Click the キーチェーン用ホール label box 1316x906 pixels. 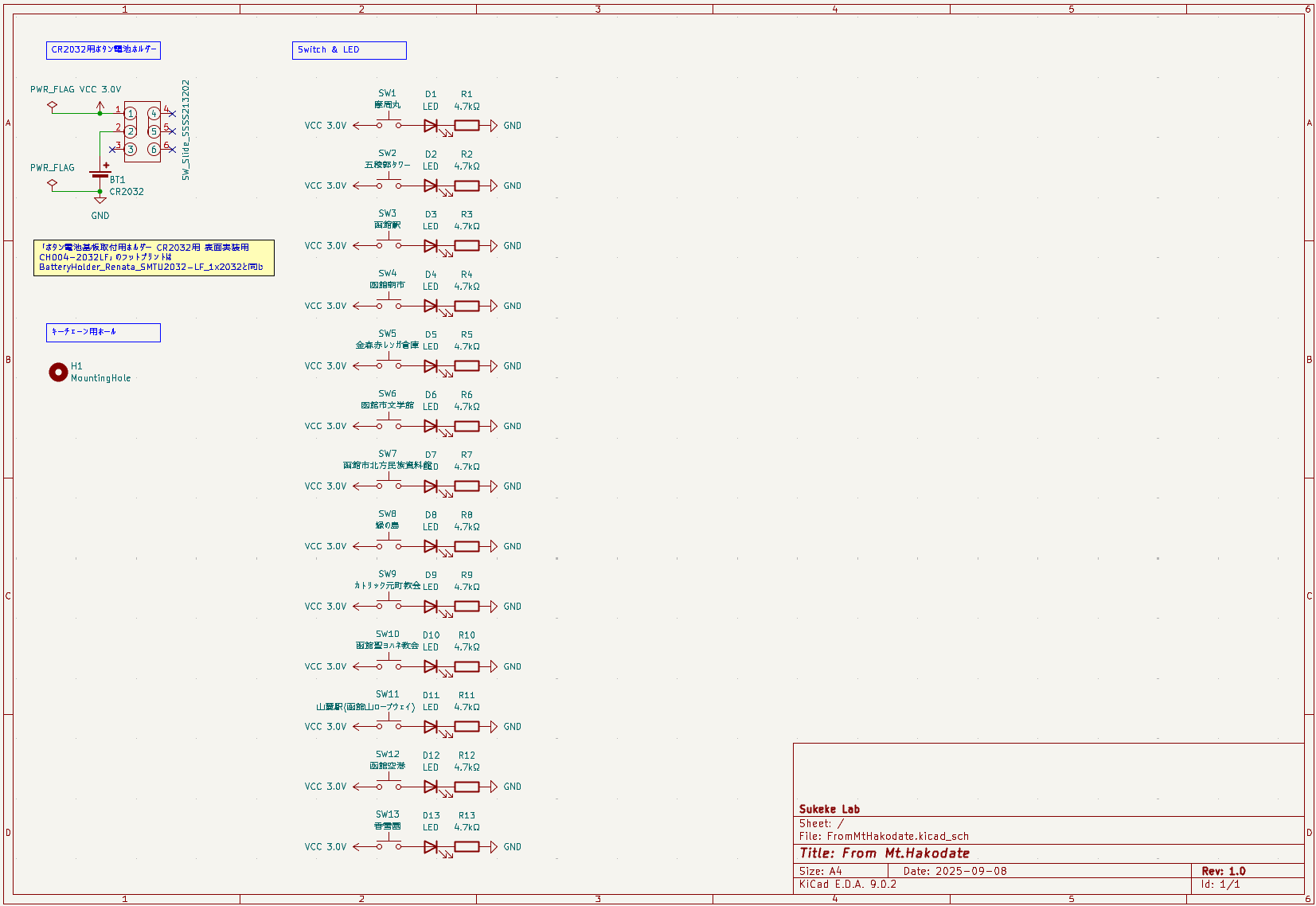[x=102, y=332]
